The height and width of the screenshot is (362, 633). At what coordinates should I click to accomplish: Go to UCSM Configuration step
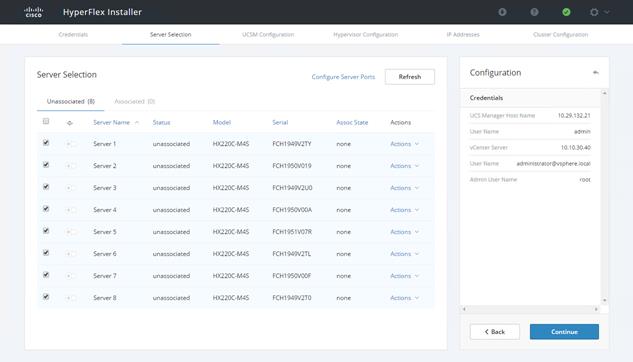pyautogui.click(x=268, y=35)
